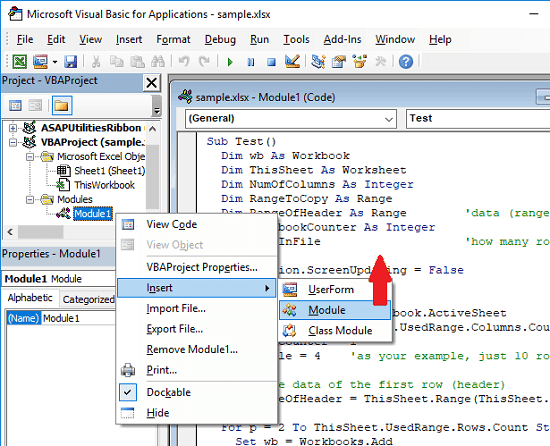Viewport: 550px width, 446px height.
Task: Toggle Folders view in Project panel
Action: pos(62,106)
